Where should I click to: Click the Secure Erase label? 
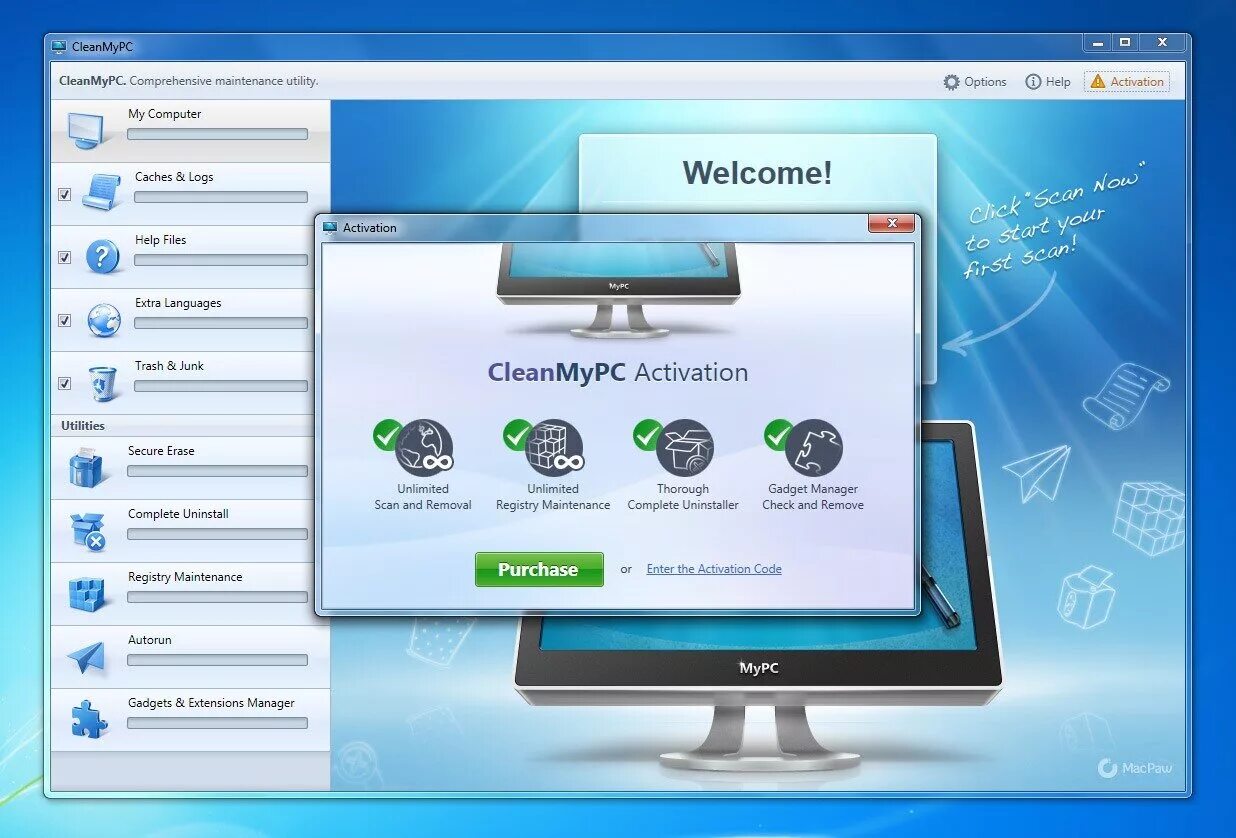tap(161, 451)
